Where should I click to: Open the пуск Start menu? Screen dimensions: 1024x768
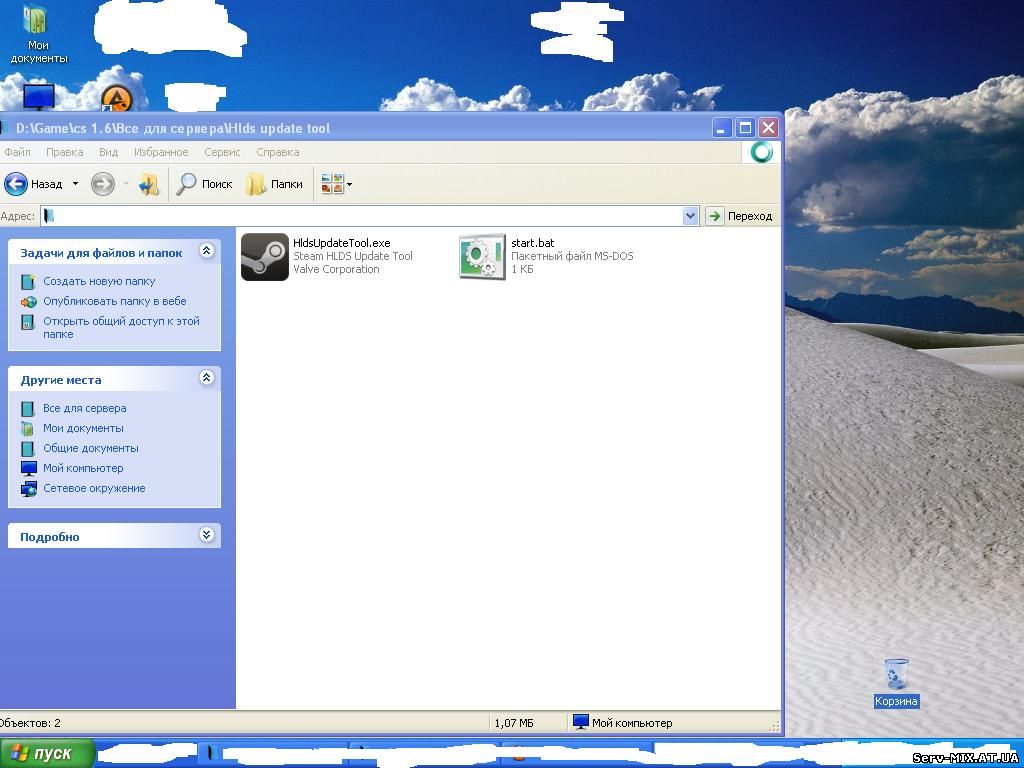pos(47,754)
